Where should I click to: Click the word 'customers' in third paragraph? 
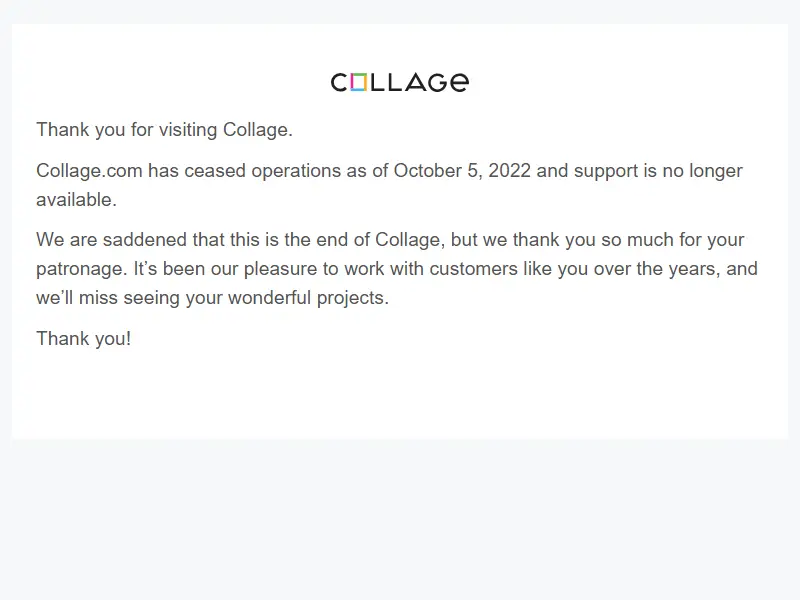pyautogui.click(x=473, y=268)
